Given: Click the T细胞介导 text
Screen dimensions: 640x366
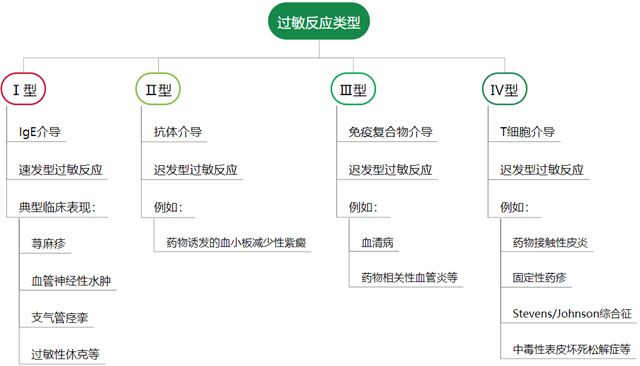Looking at the screenshot, I should pyautogui.click(x=527, y=132).
